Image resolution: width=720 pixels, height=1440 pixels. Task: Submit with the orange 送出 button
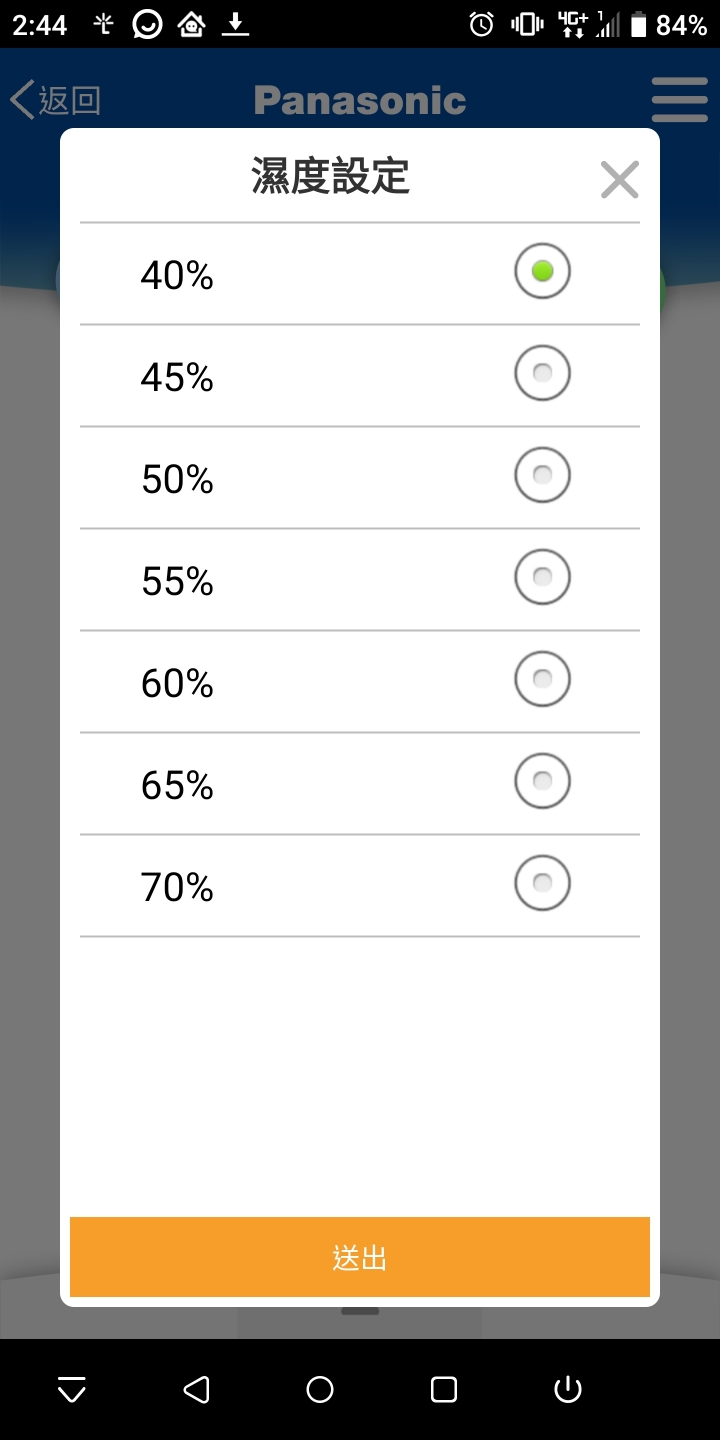point(360,1257)
